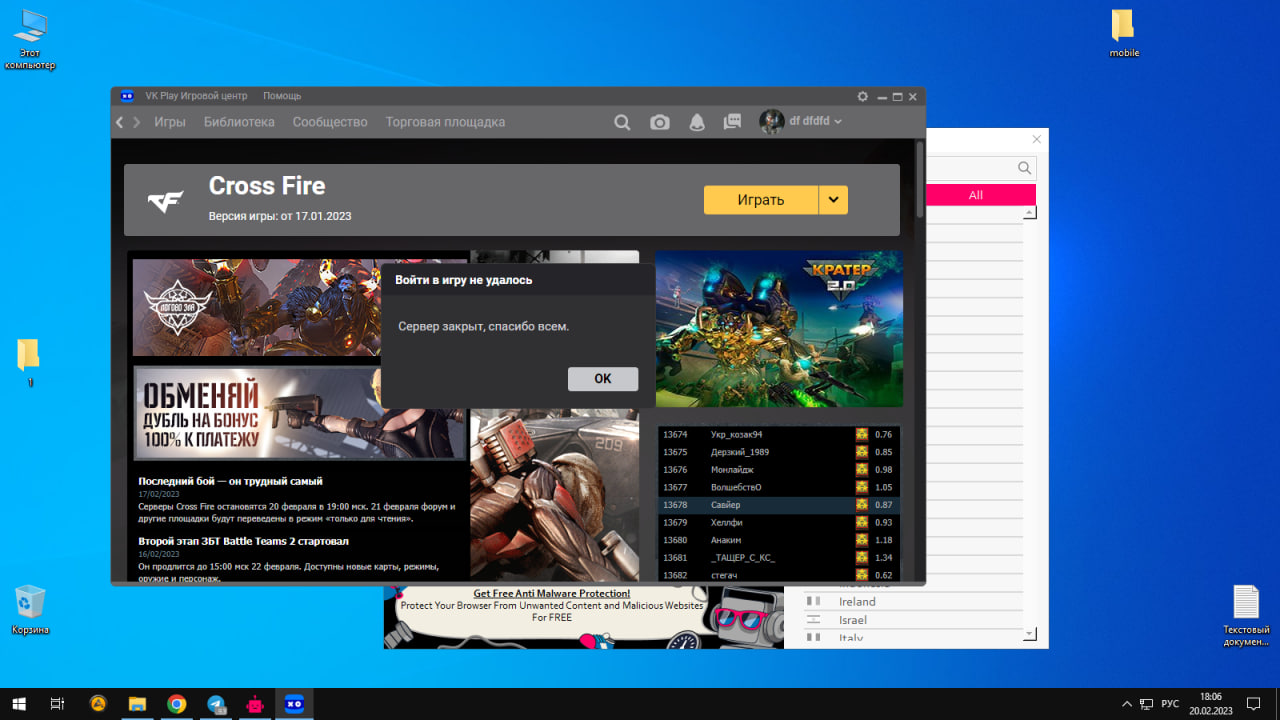Click the network icon in system tray
This screenshot has height=720, width=1280.
1147,704
